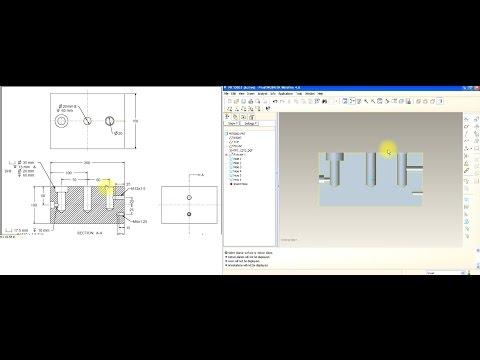Open the Applications menu
The height and width of the screenshot is (360, 480).
285,94
